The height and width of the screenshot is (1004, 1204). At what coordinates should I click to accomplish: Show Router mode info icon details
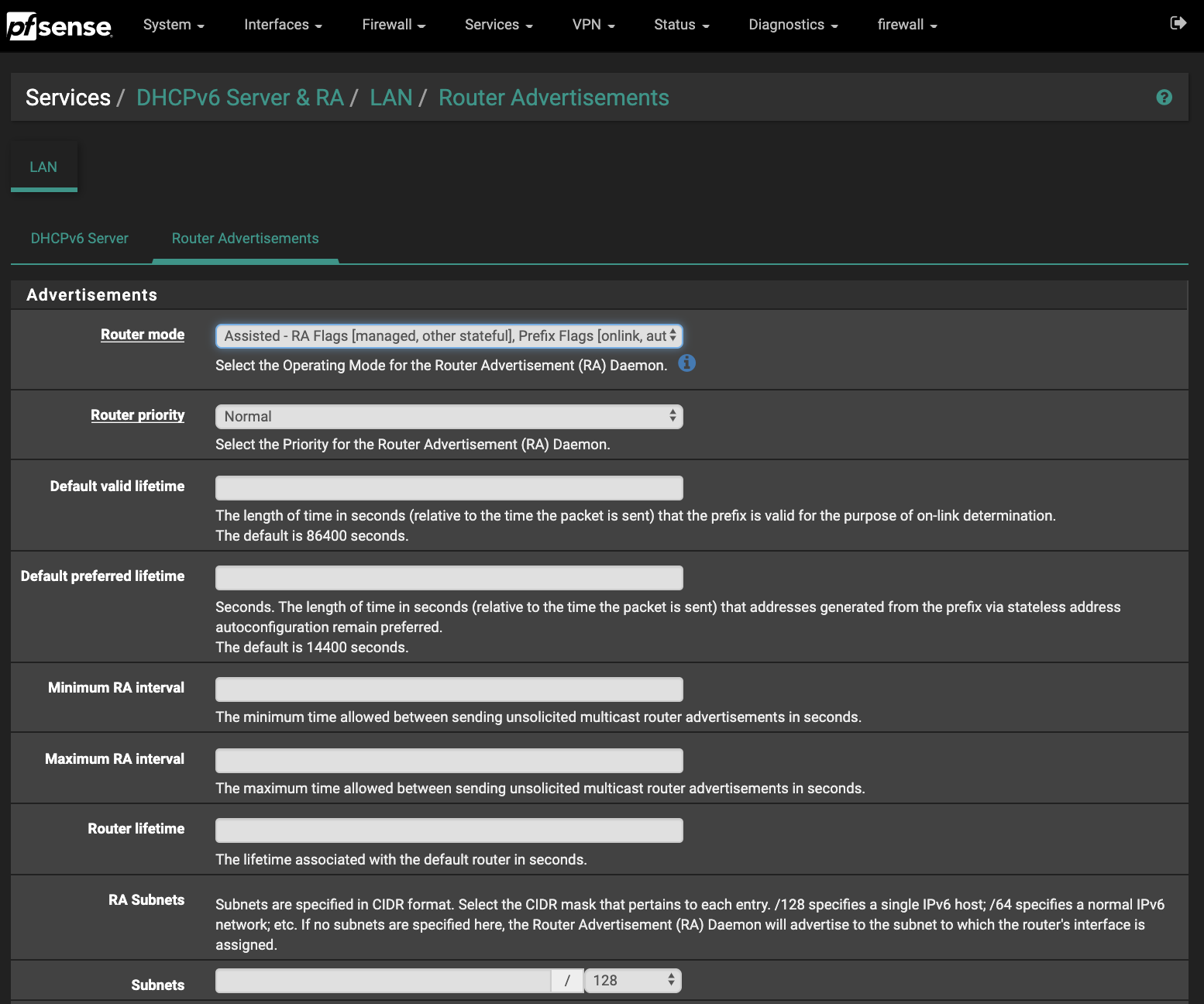click(686, 363)
